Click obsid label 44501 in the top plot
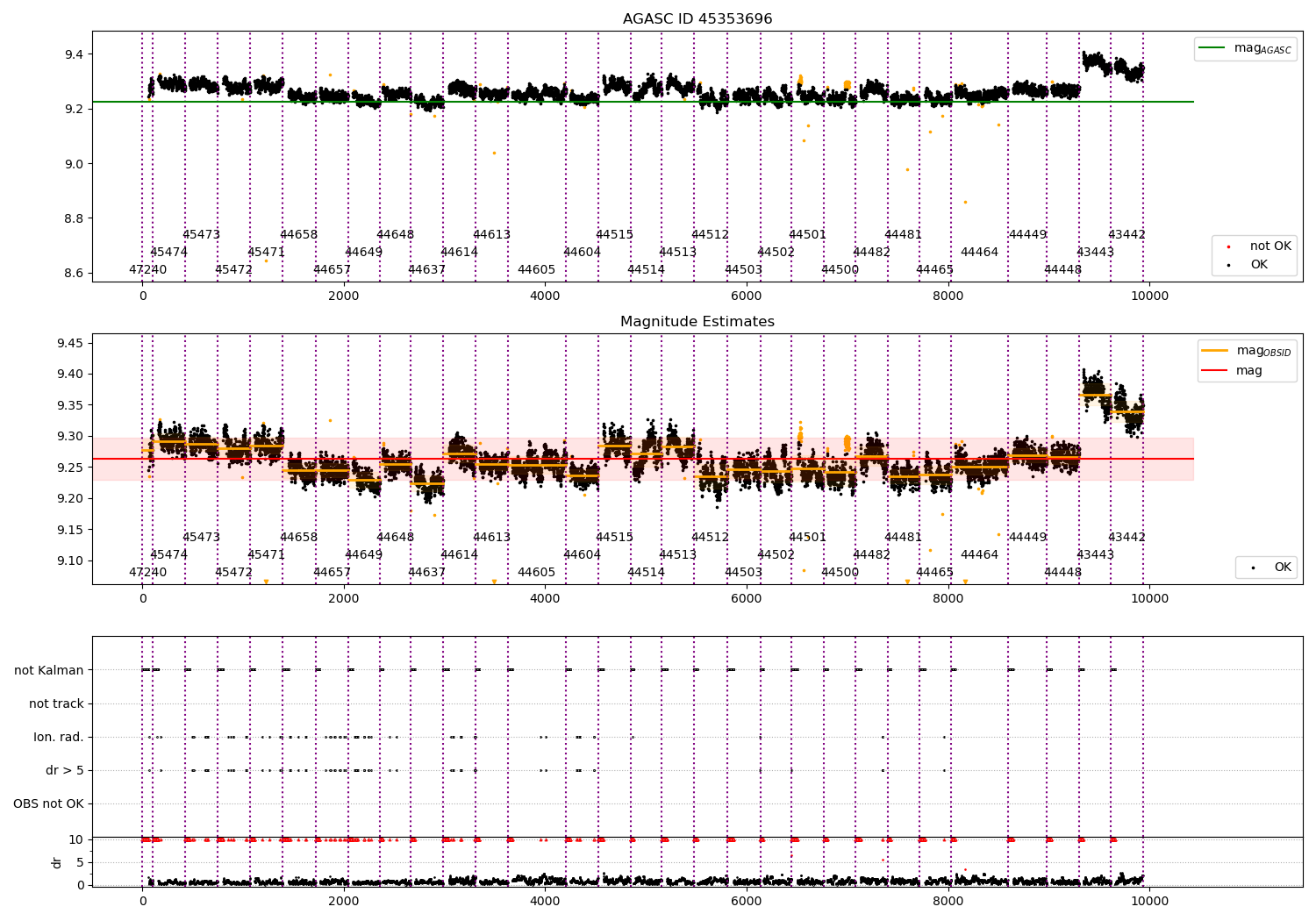This screenshot has height=921, width=1316. (x=807, y=234)
